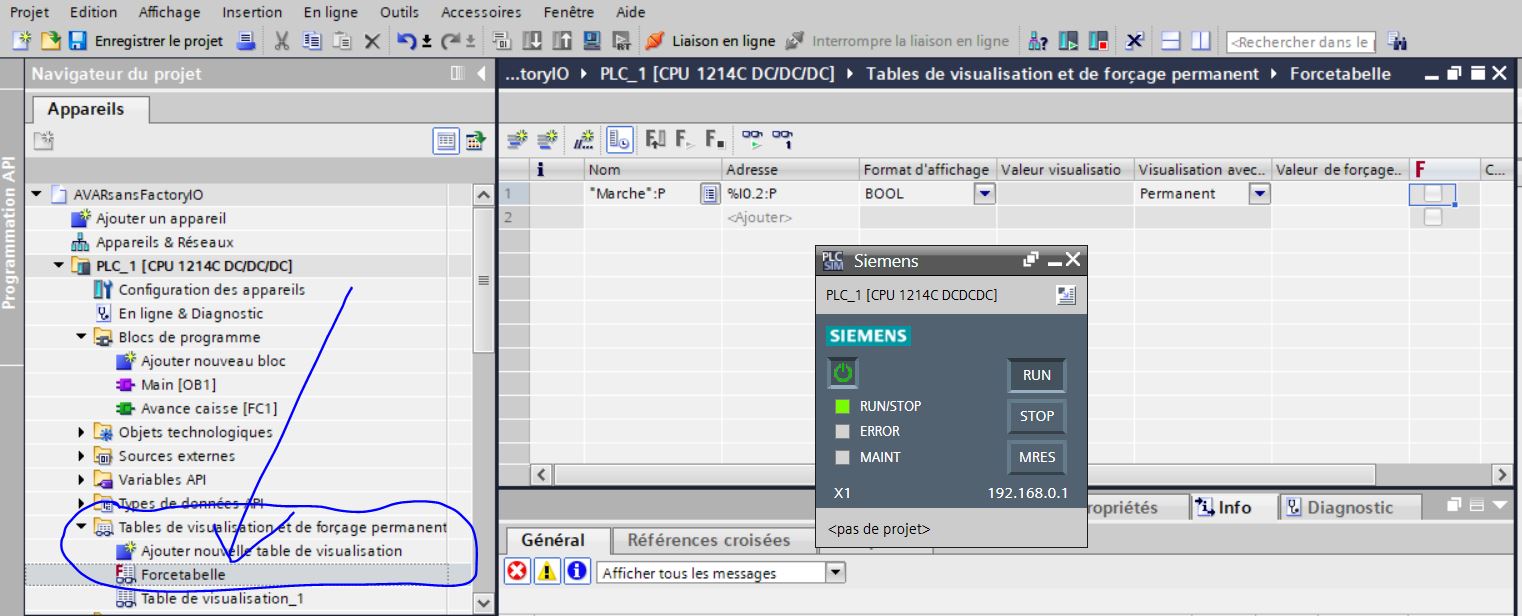
Task: Click the monitor all glasses icon with play arrow
Action: pyautogui.click(x=751, y=140)
